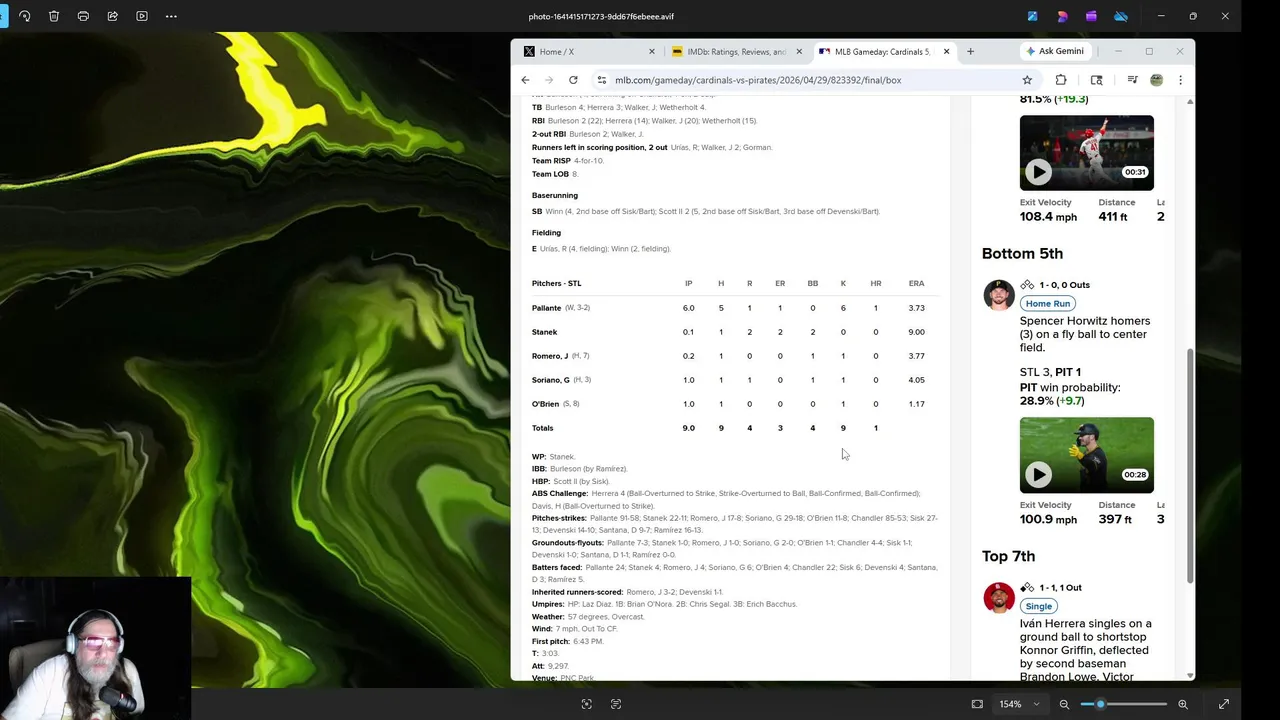This screenshot has width=1280, height=720.
Task: Print the photo from the Photos toolbar
Action: (83, 16)
